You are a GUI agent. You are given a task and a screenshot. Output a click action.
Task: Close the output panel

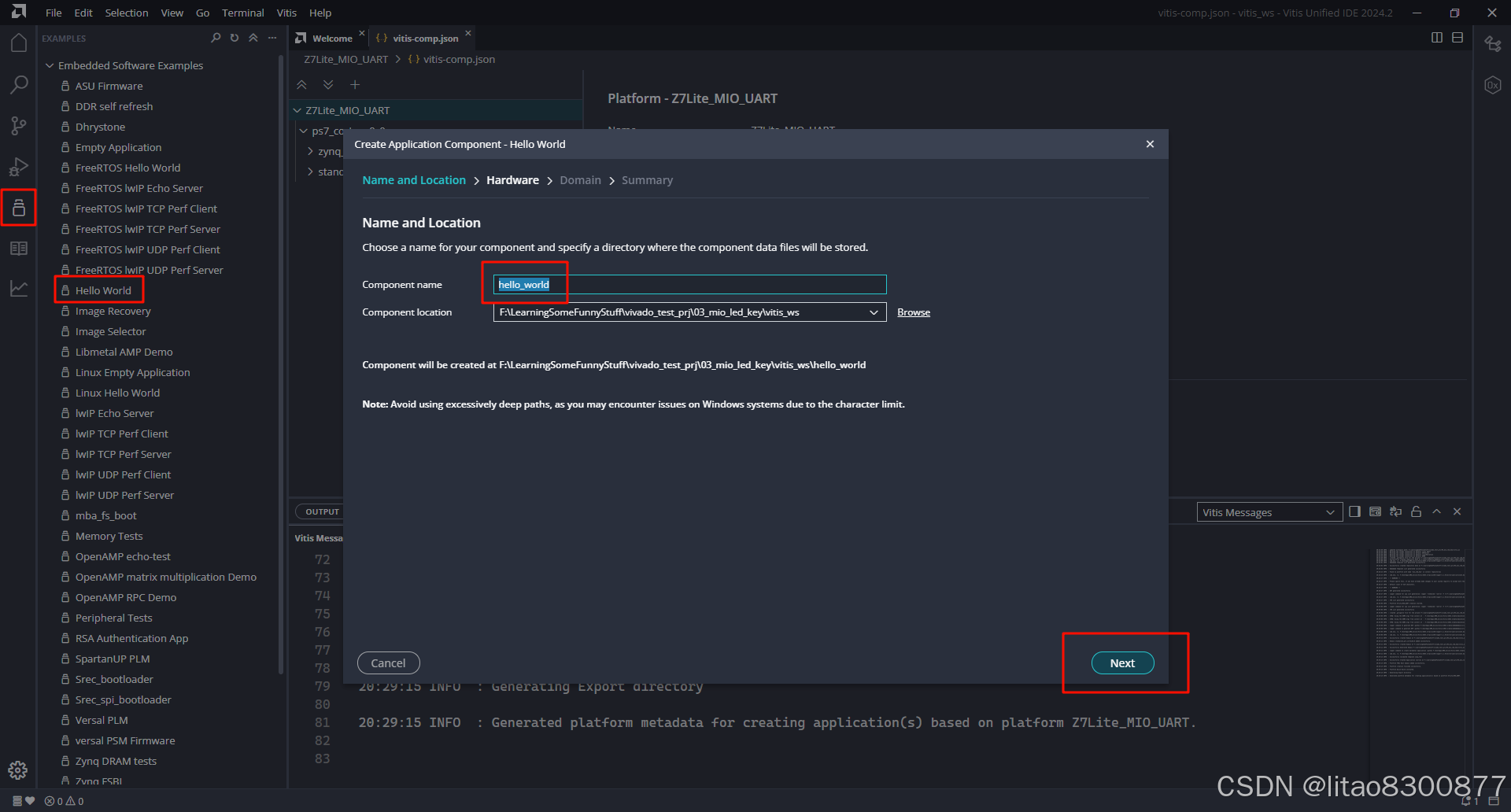pos(1457,511)
